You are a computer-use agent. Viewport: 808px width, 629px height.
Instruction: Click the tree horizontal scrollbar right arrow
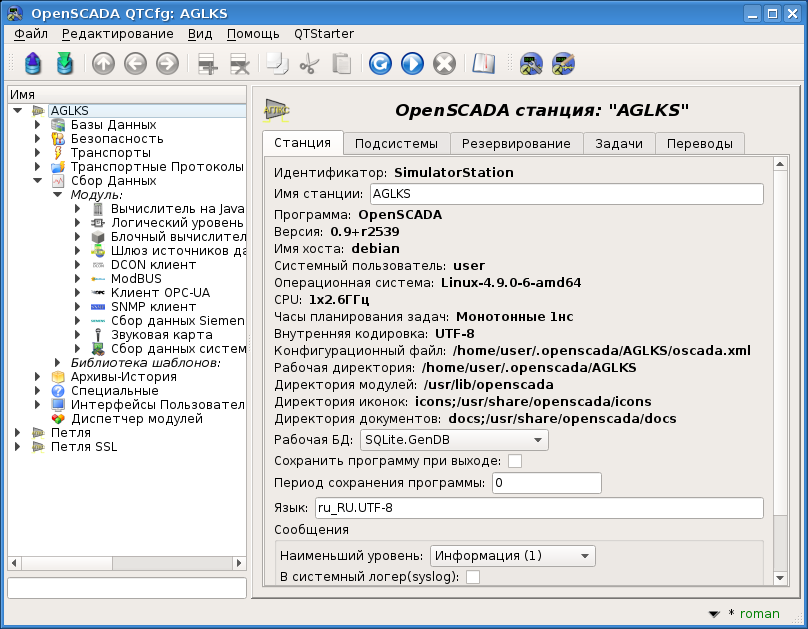(239, 563)
